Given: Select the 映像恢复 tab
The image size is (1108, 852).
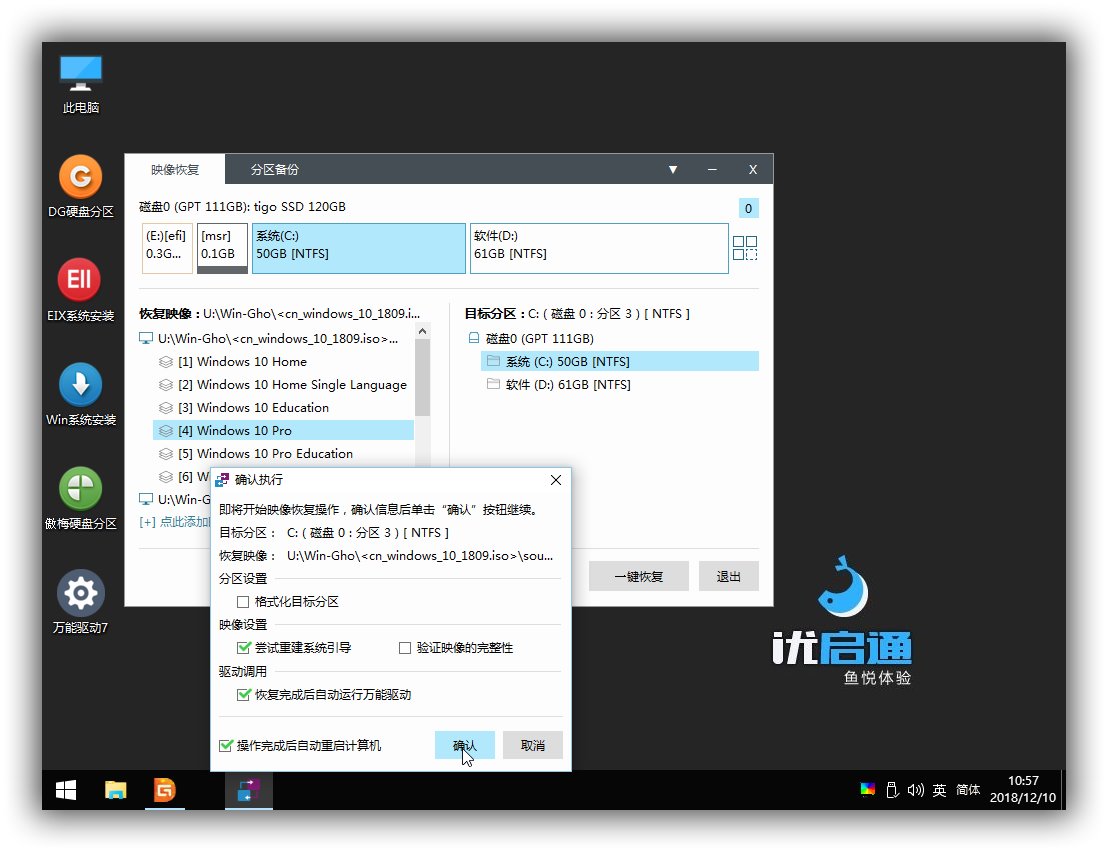Looking at the screenshot, I should (173, 169).
